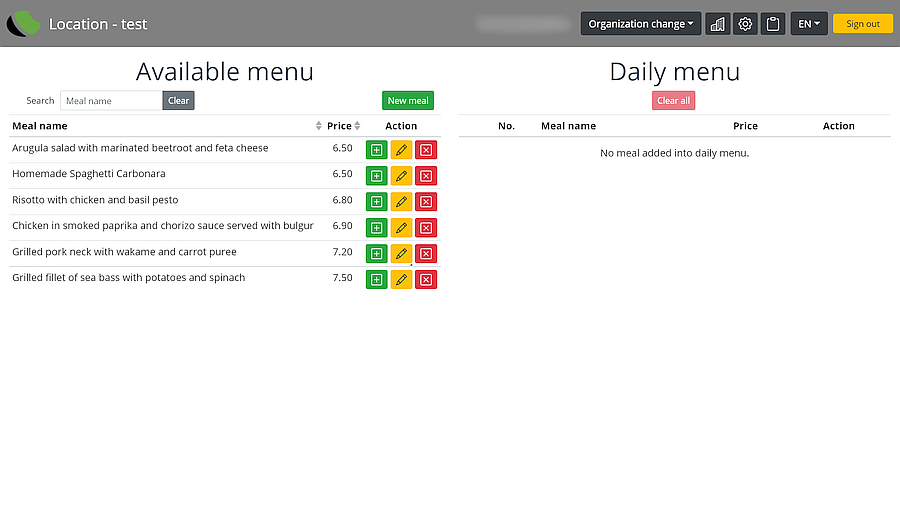900x506 pixels.
Task: Click price 7.50 for sea bass
Action: pos(343,278)
